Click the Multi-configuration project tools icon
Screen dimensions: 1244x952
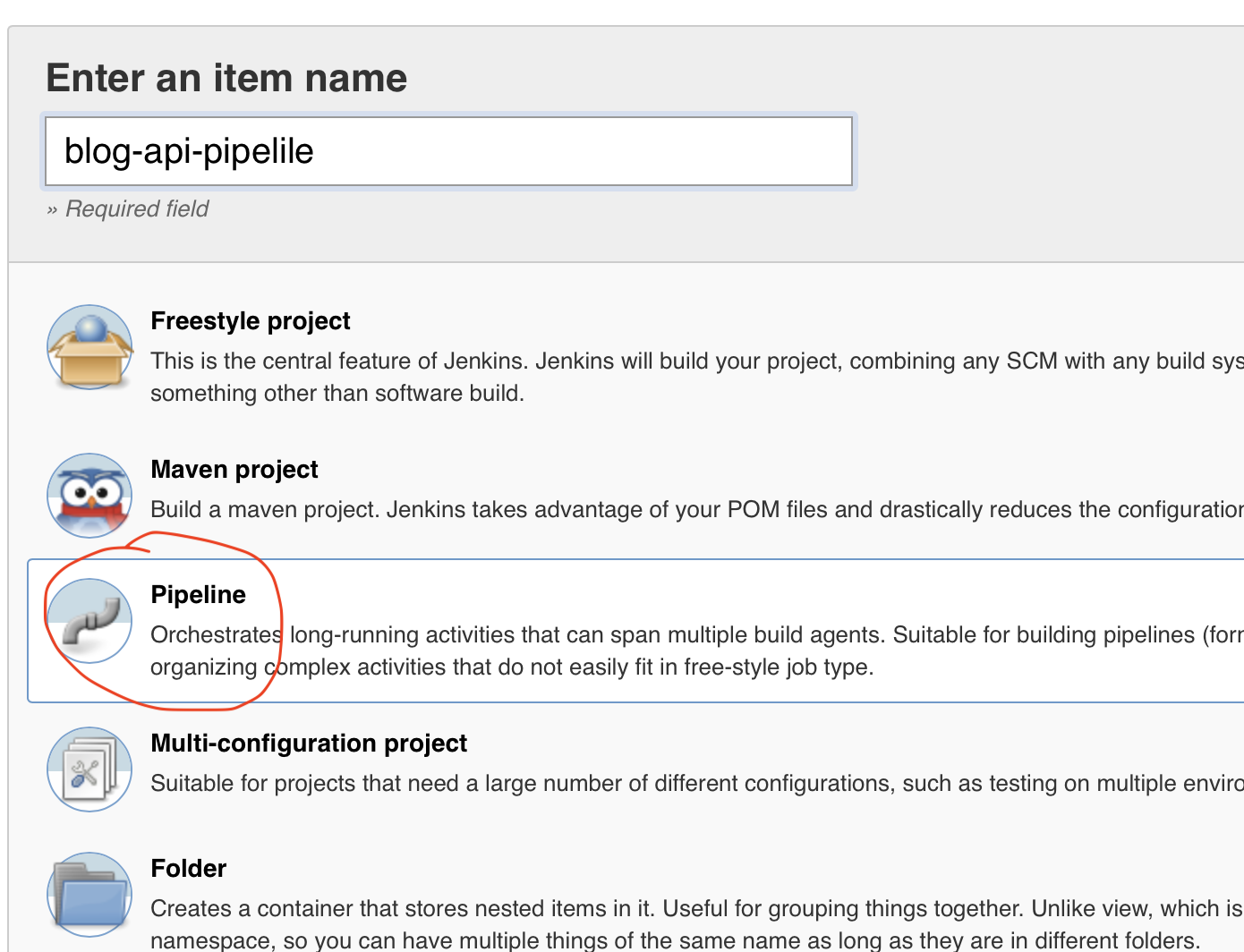pyautogui.click(x=89, y=769)
